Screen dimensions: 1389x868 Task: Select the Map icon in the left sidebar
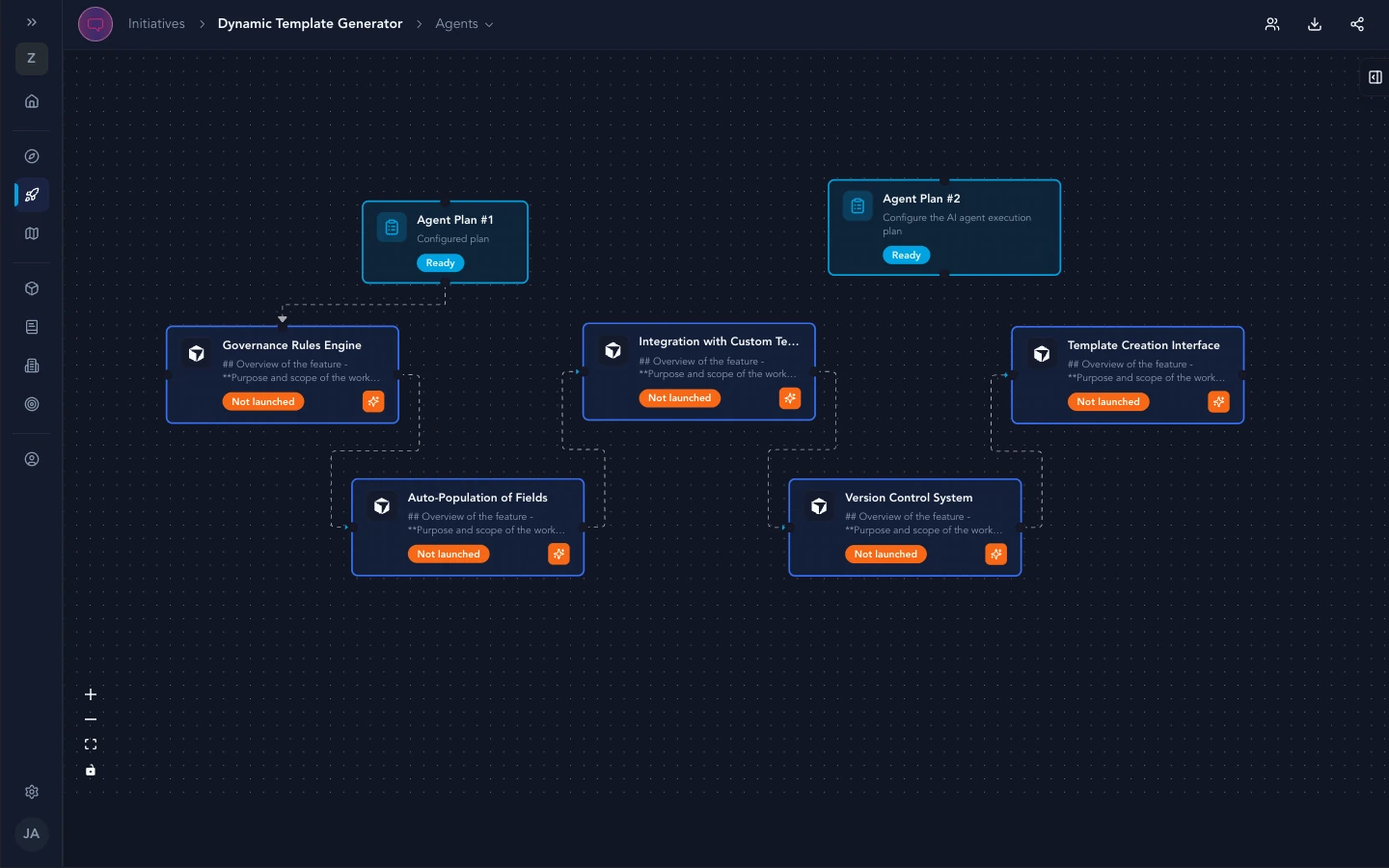click(x=32, y=233)
